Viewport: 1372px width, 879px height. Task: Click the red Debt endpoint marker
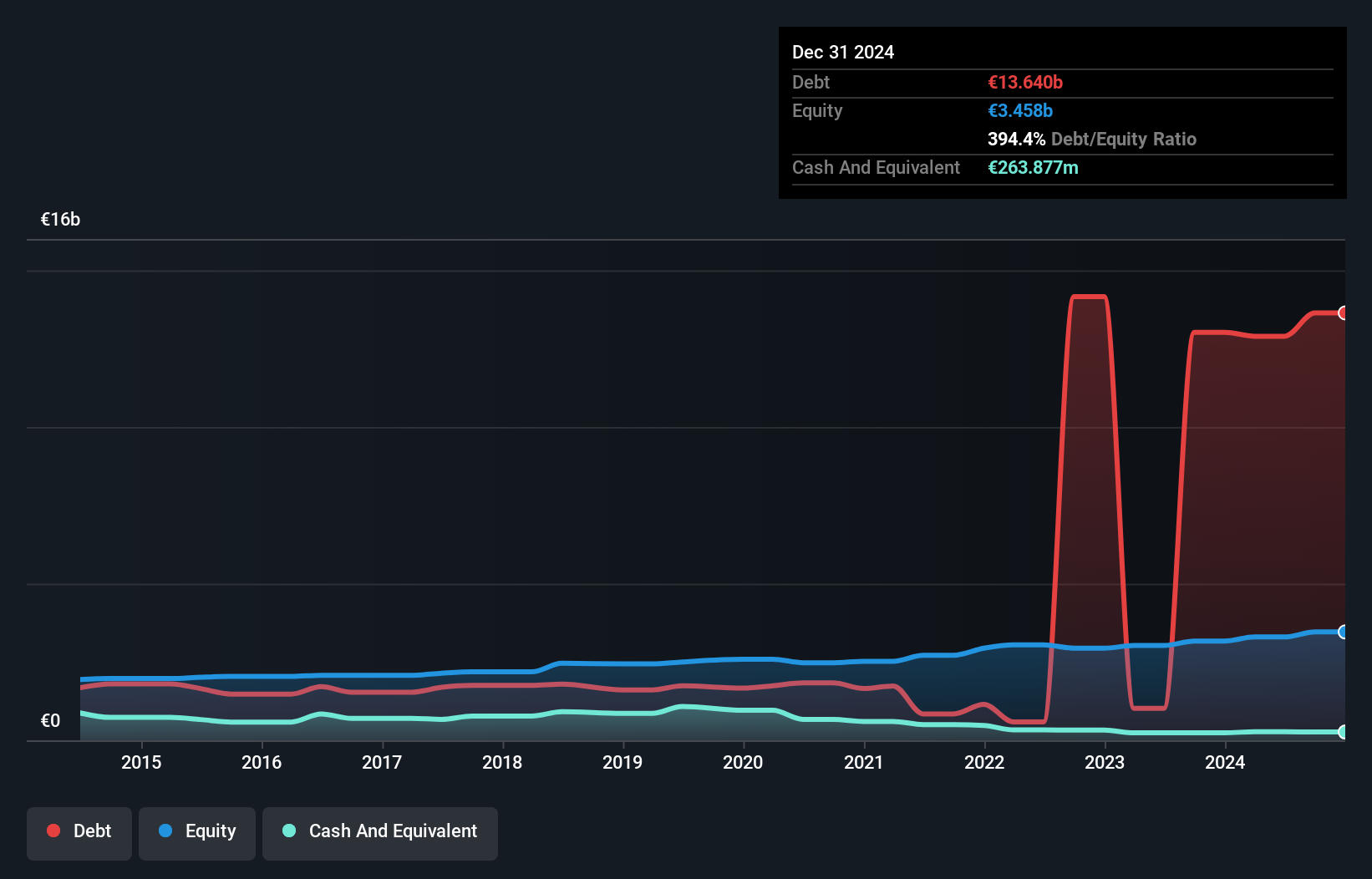click(x=1343, y=312)
